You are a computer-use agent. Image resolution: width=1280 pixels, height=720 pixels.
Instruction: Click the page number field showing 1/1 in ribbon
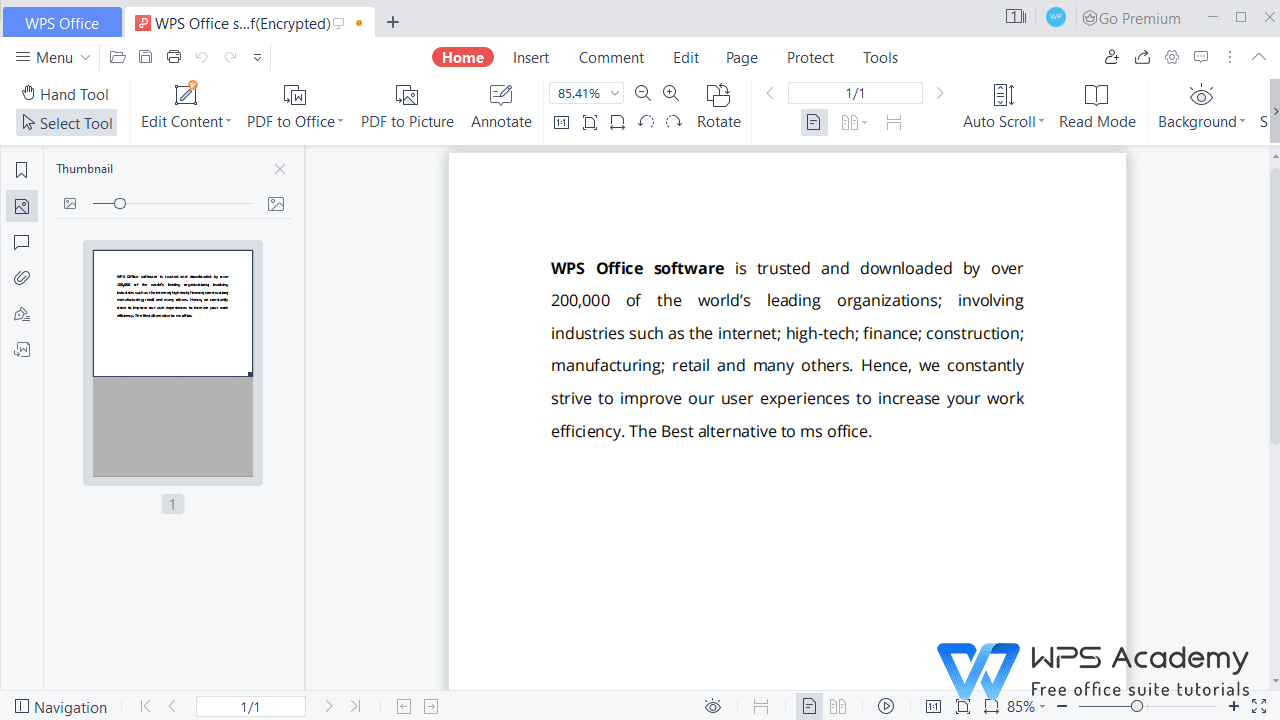point(855,93)
